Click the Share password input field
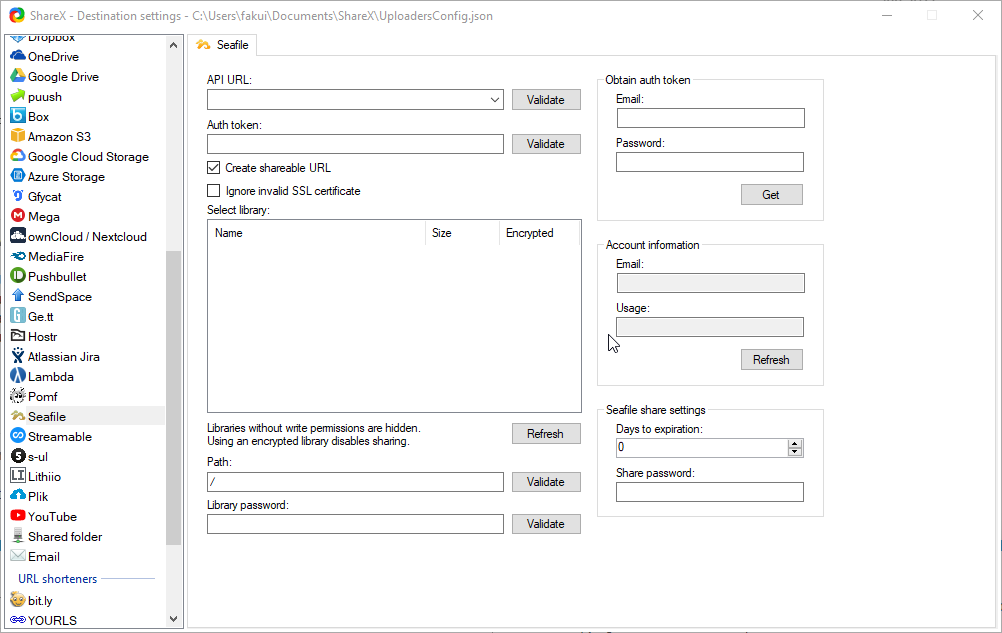This screenshot has width=1002, height=633. pos(709,492)
